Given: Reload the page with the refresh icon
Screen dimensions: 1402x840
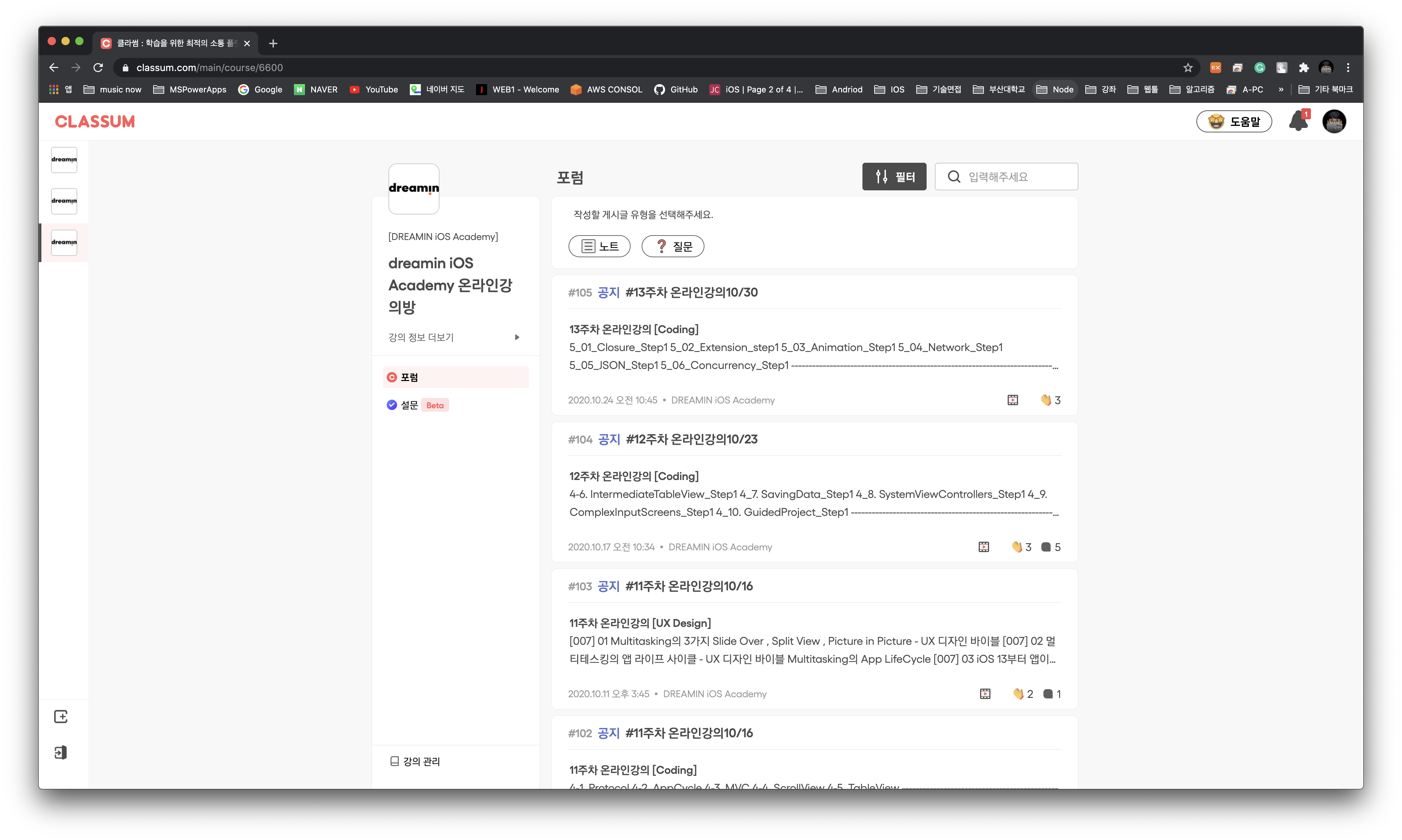Looking at the screenshot, I should (98, 67).
